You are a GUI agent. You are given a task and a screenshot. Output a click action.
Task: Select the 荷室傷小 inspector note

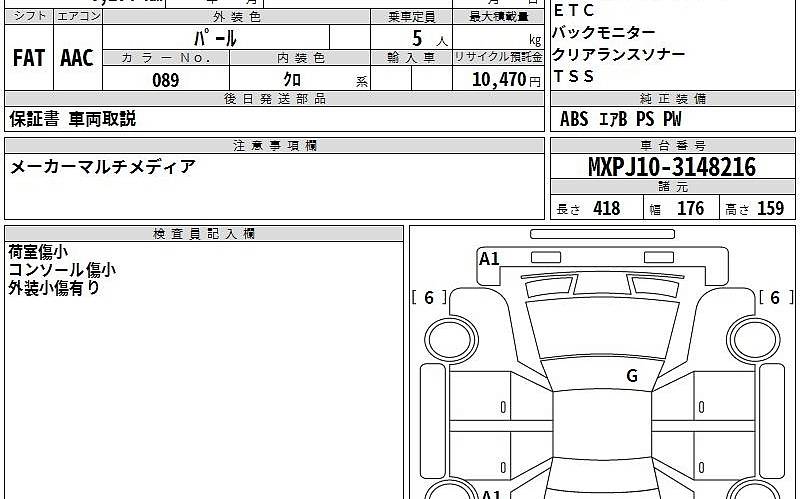pyautogui.click(x=38, y=252)
